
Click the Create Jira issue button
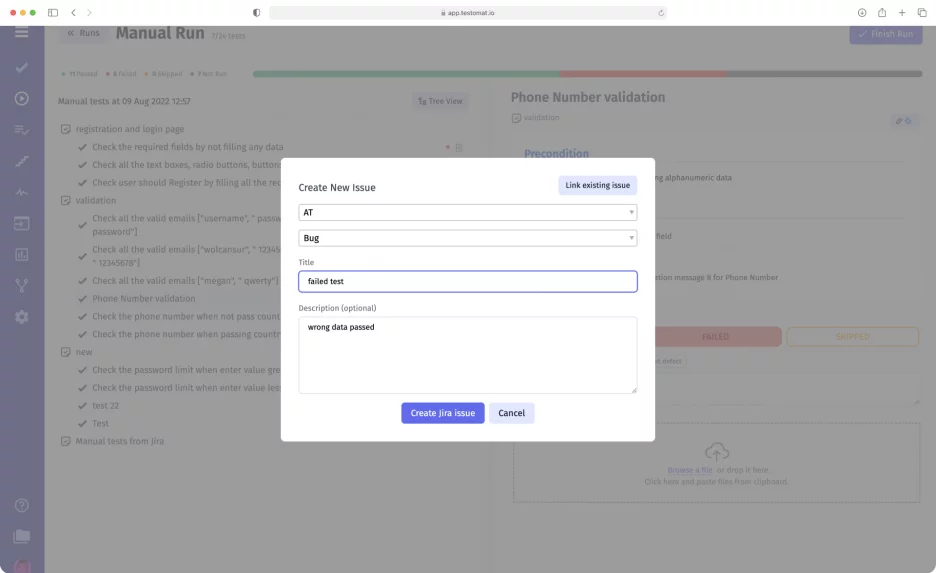click(x=442, y=413)
